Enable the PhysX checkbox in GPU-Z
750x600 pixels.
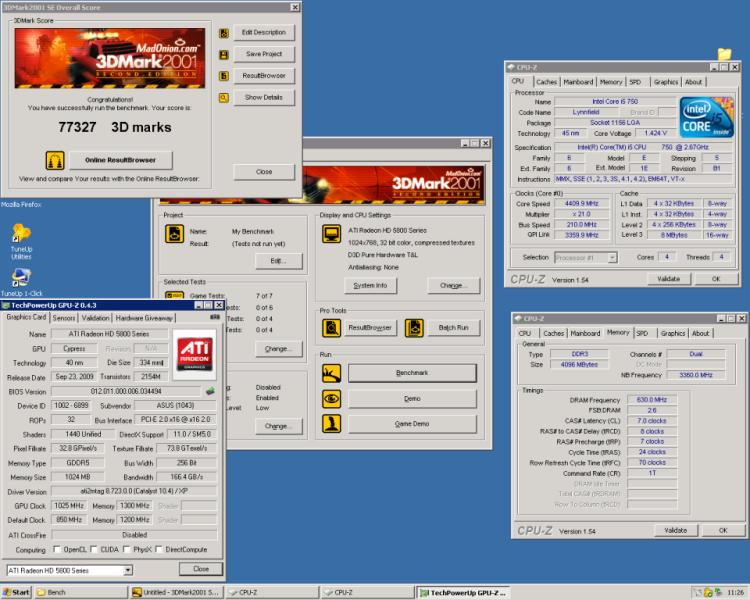pyautogui.click(x=126, y=549)
